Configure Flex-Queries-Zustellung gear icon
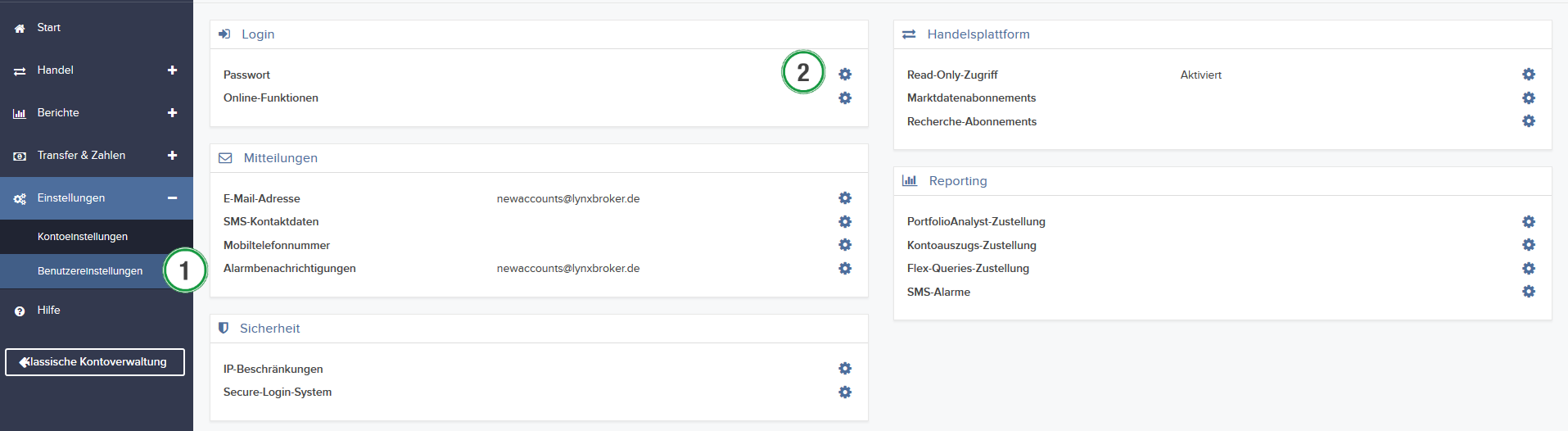 pos(1529,268)
